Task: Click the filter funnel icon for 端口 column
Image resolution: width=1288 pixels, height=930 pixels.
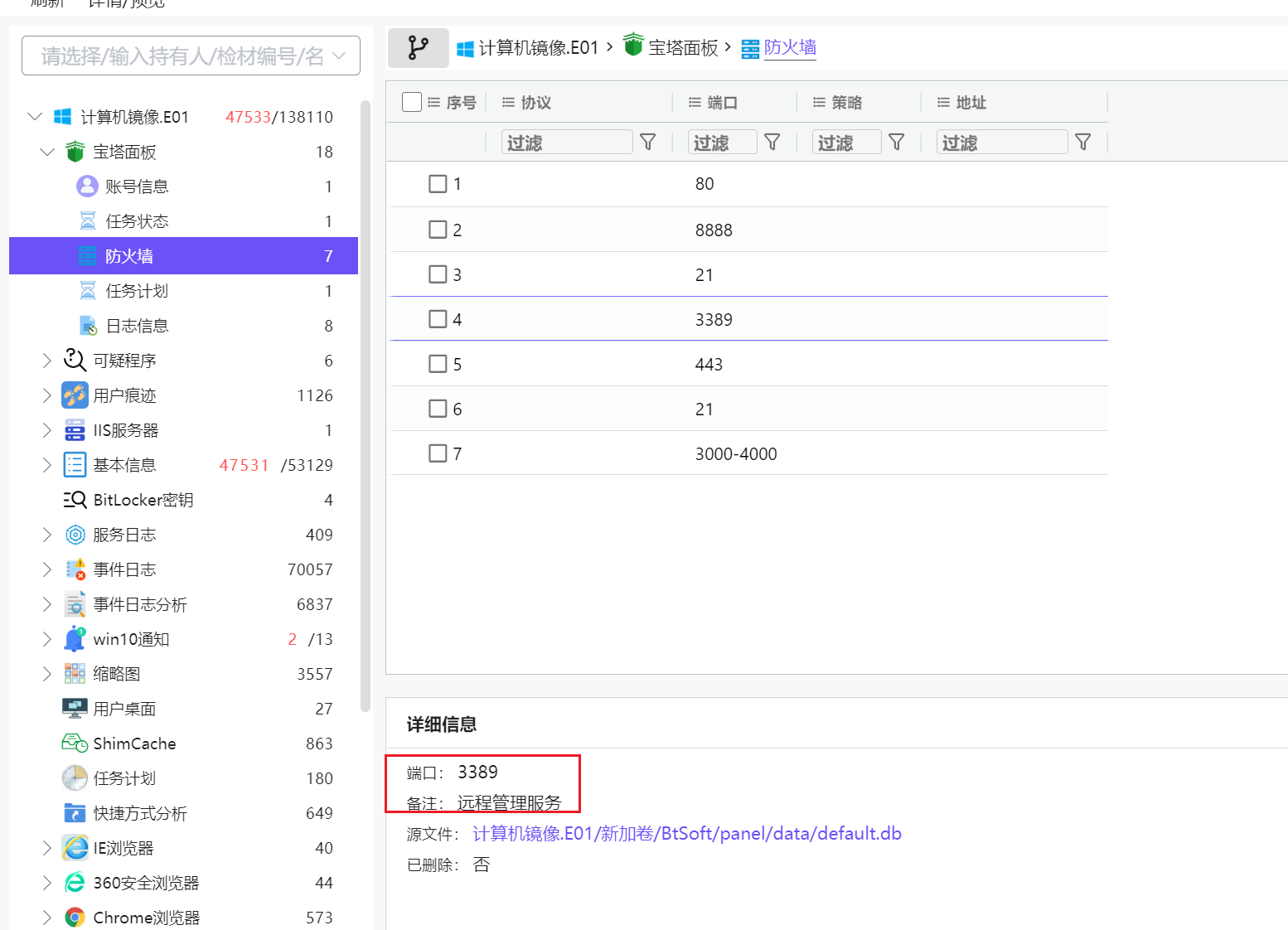Action: click(772, 143)
